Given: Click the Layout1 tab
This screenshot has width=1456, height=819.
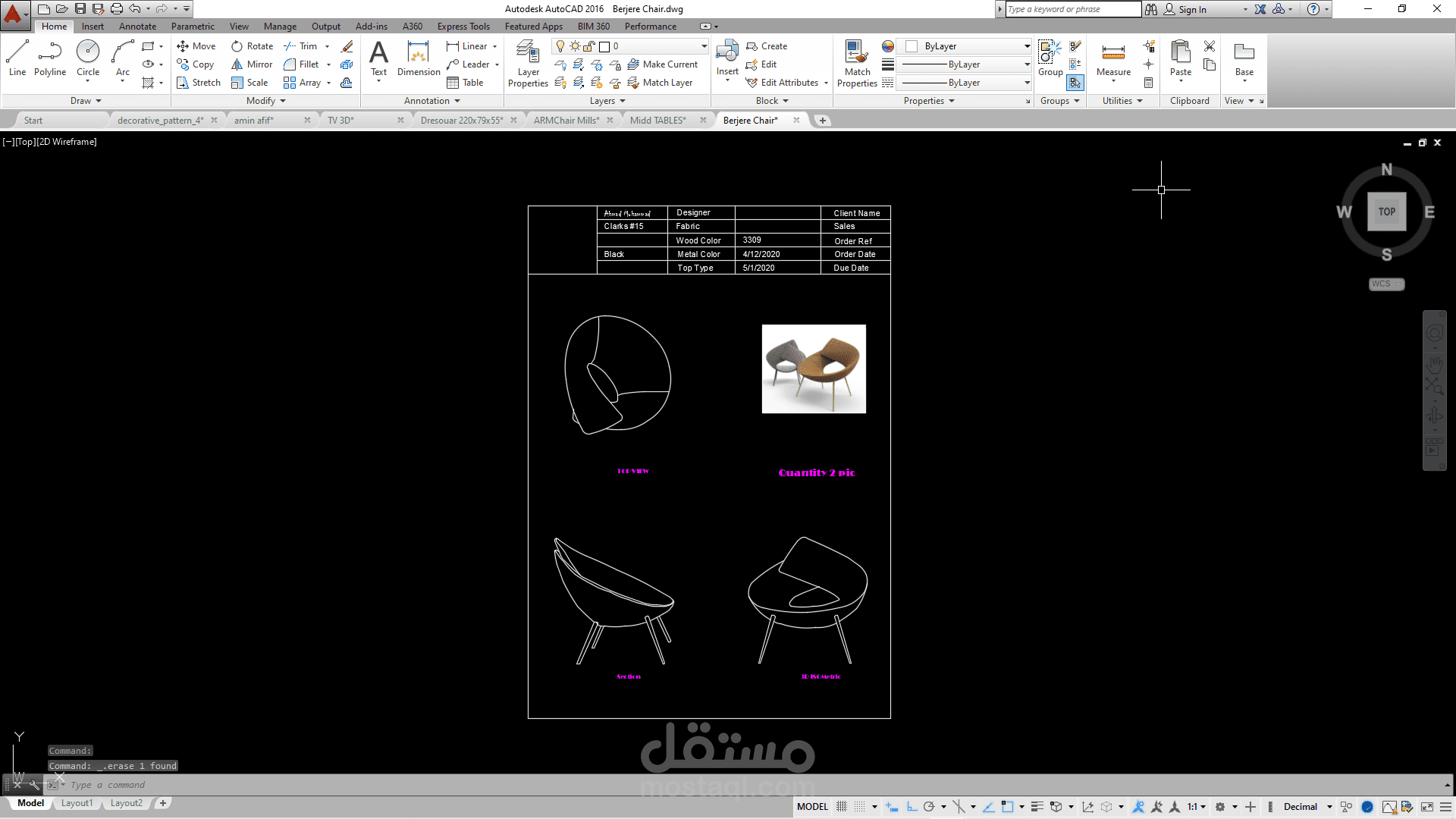Looking at the screenshot, I should (x=77, y=803).
